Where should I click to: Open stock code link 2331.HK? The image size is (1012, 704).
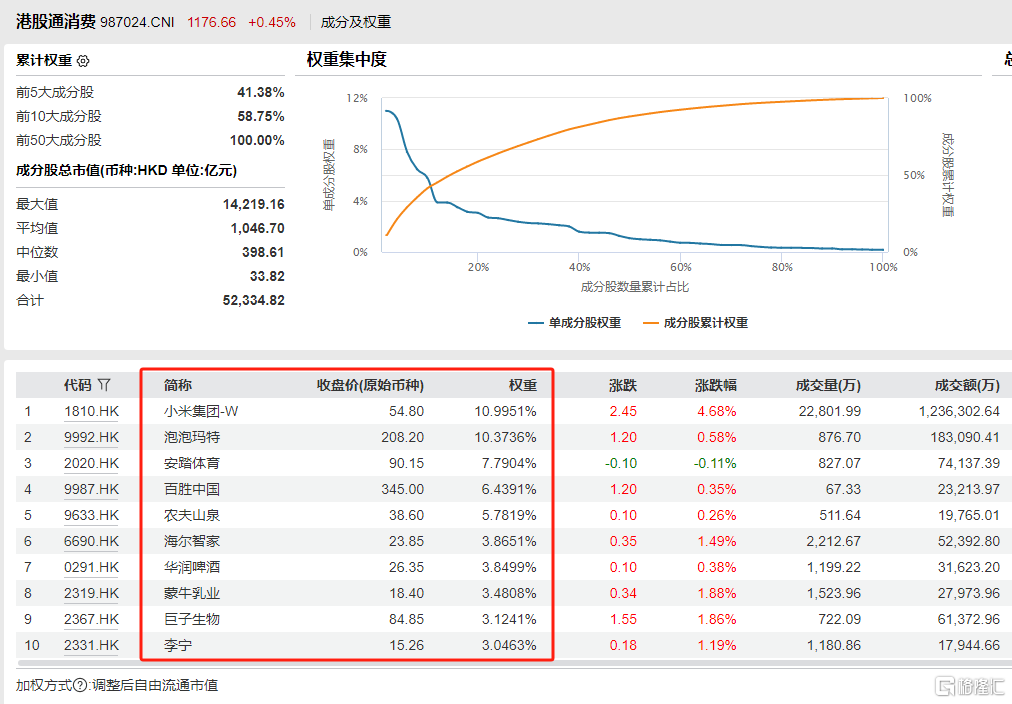click(91, 645)
